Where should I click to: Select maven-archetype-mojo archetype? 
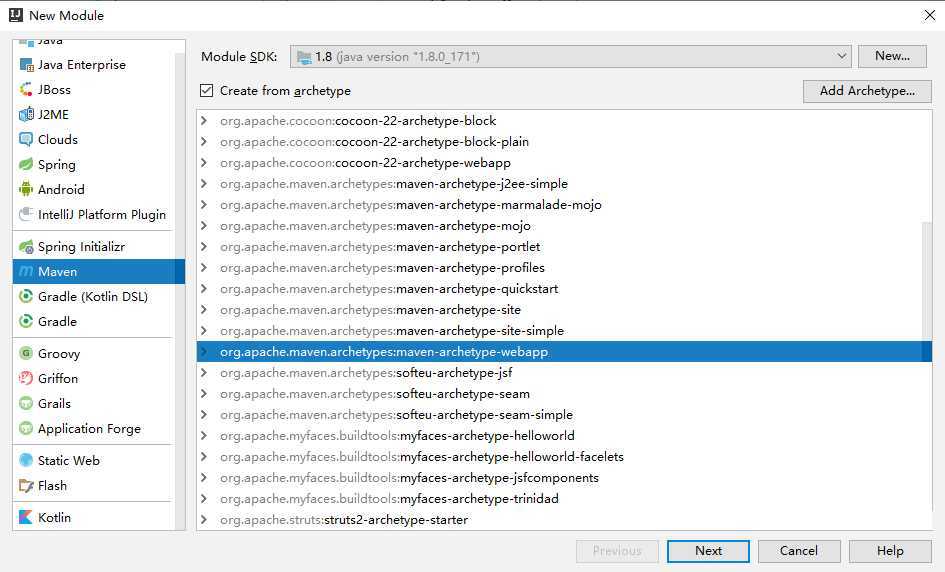pyautogui.click(x=564, y=225)
